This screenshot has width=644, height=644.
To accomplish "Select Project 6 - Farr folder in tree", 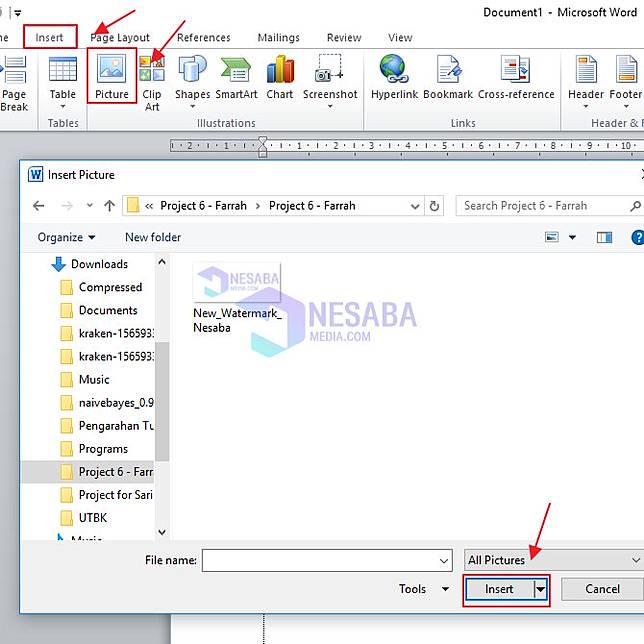I will click(88, 472).
